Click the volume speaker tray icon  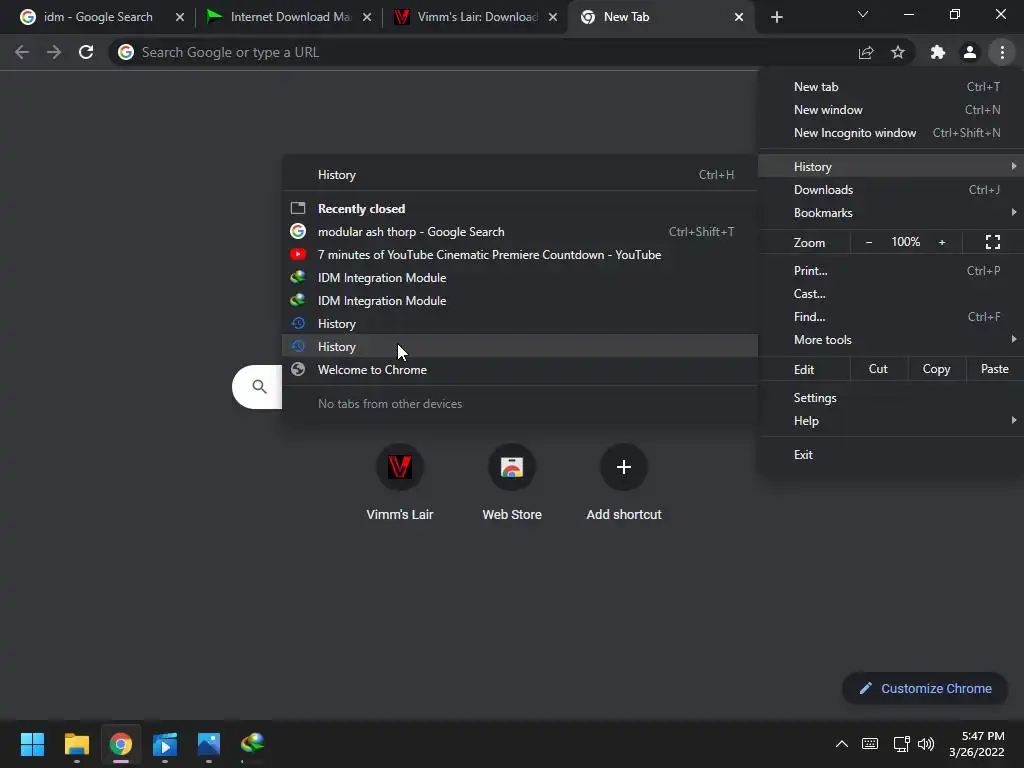(x=926, y=744)
